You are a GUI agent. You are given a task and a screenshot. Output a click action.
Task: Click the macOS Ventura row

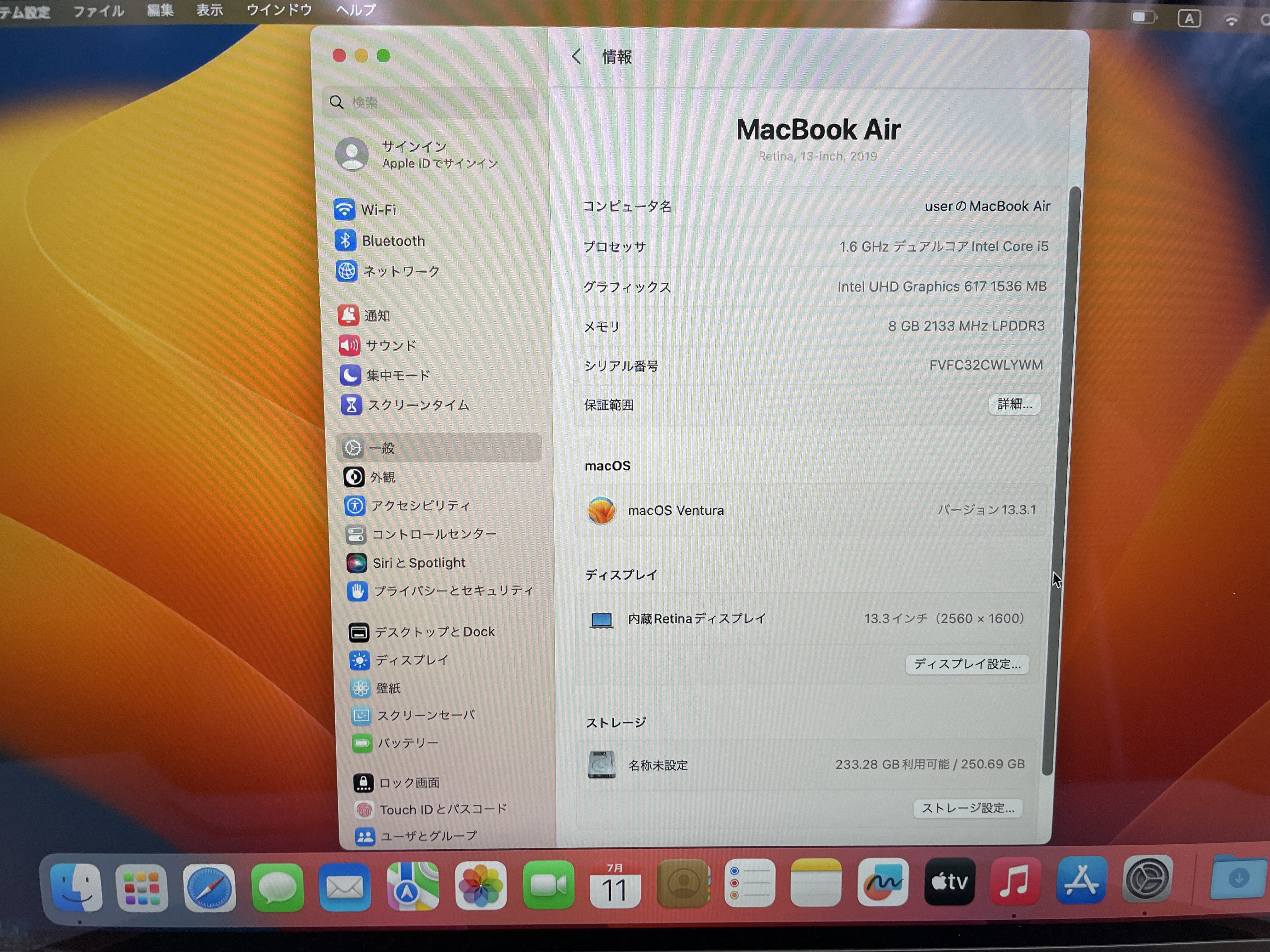[811, 510]
